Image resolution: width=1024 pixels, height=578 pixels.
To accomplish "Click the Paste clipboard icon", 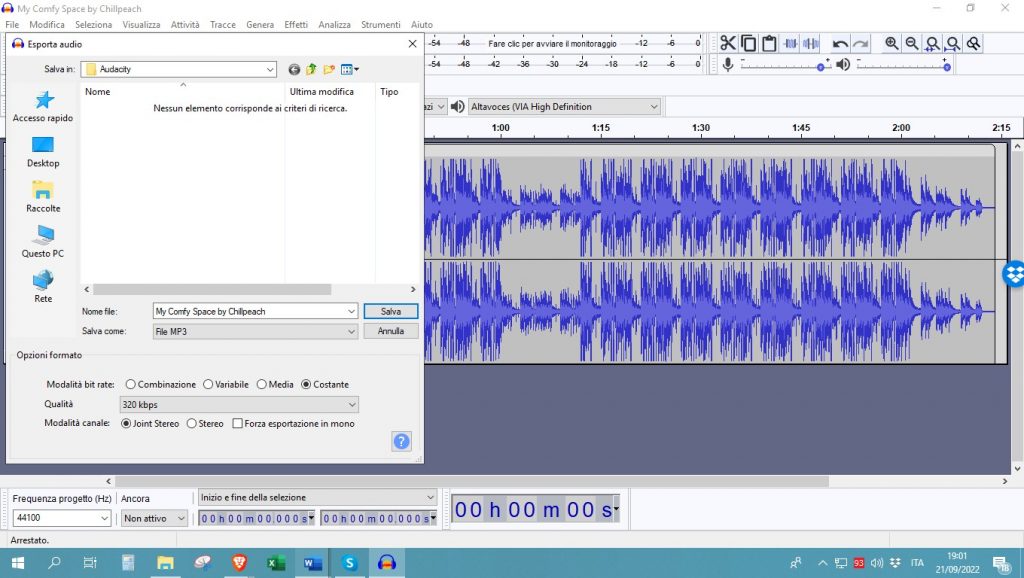I will pos(769,43).
